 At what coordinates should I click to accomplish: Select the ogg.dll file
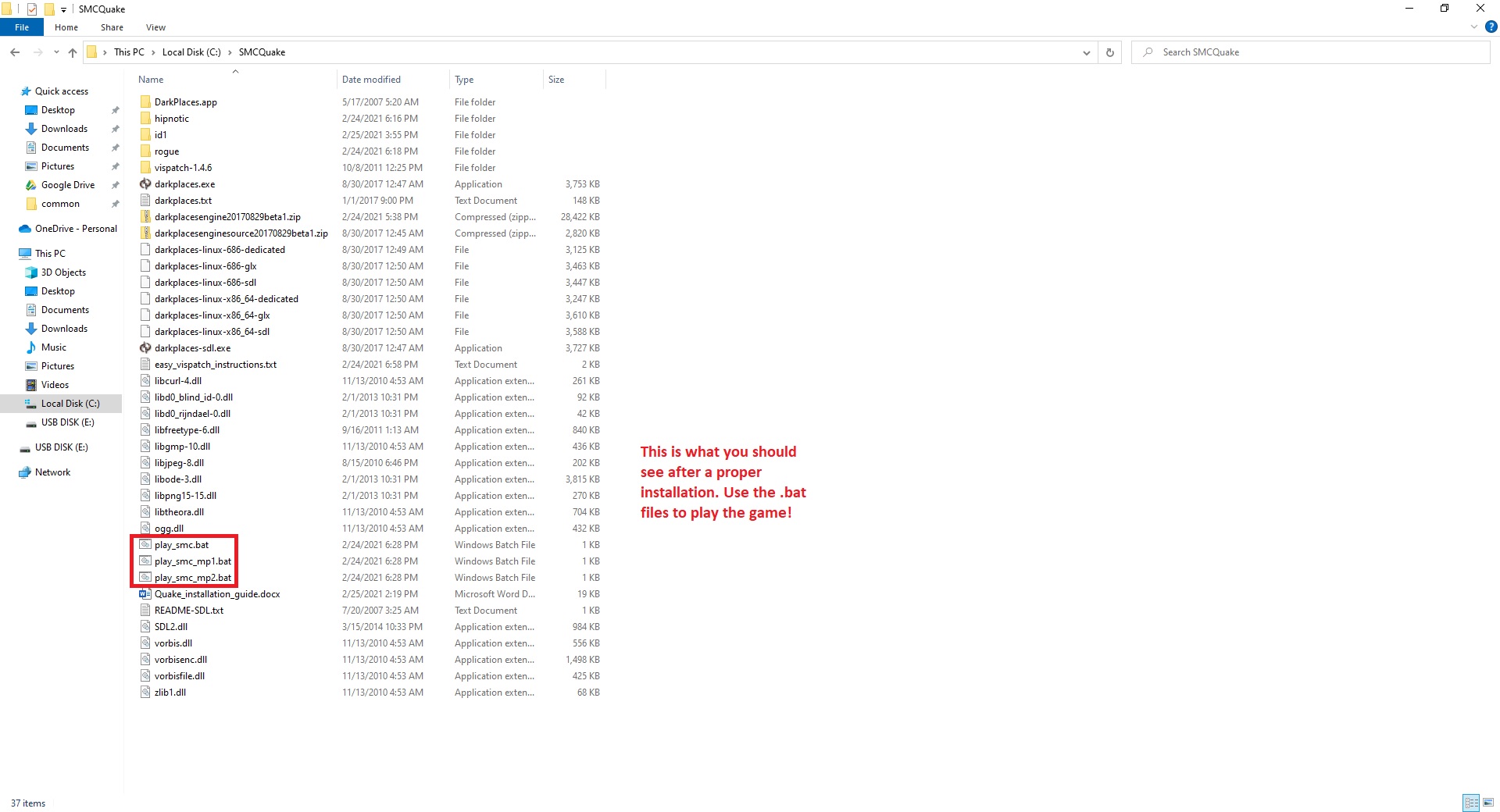coord(169,529)
